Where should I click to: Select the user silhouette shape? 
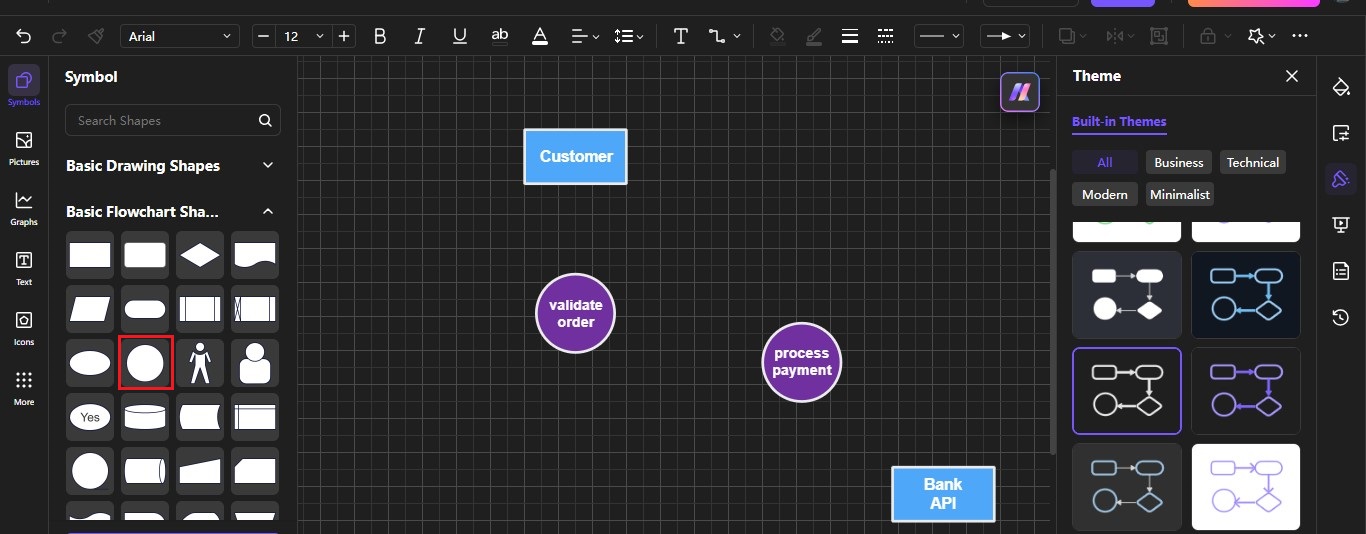point(255,362)
